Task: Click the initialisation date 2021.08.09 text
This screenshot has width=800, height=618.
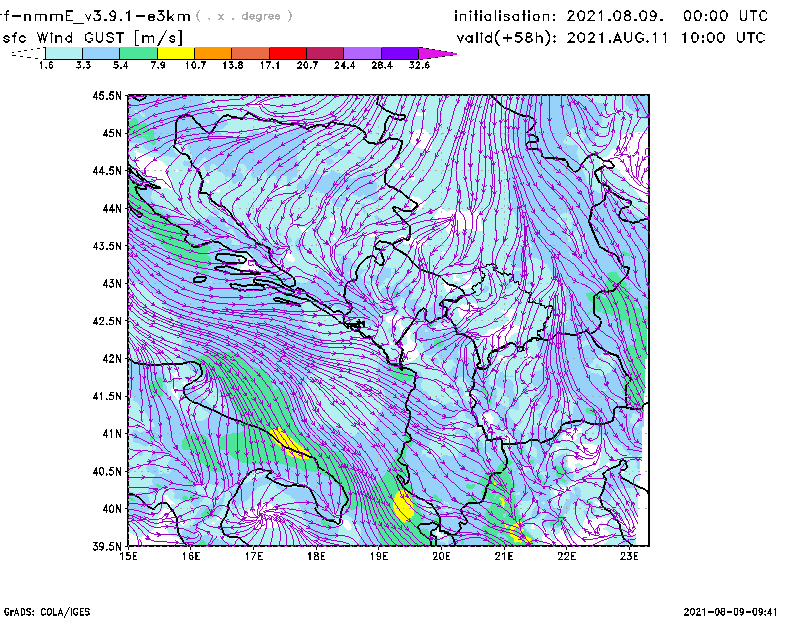Action: (x=612, y=16)
